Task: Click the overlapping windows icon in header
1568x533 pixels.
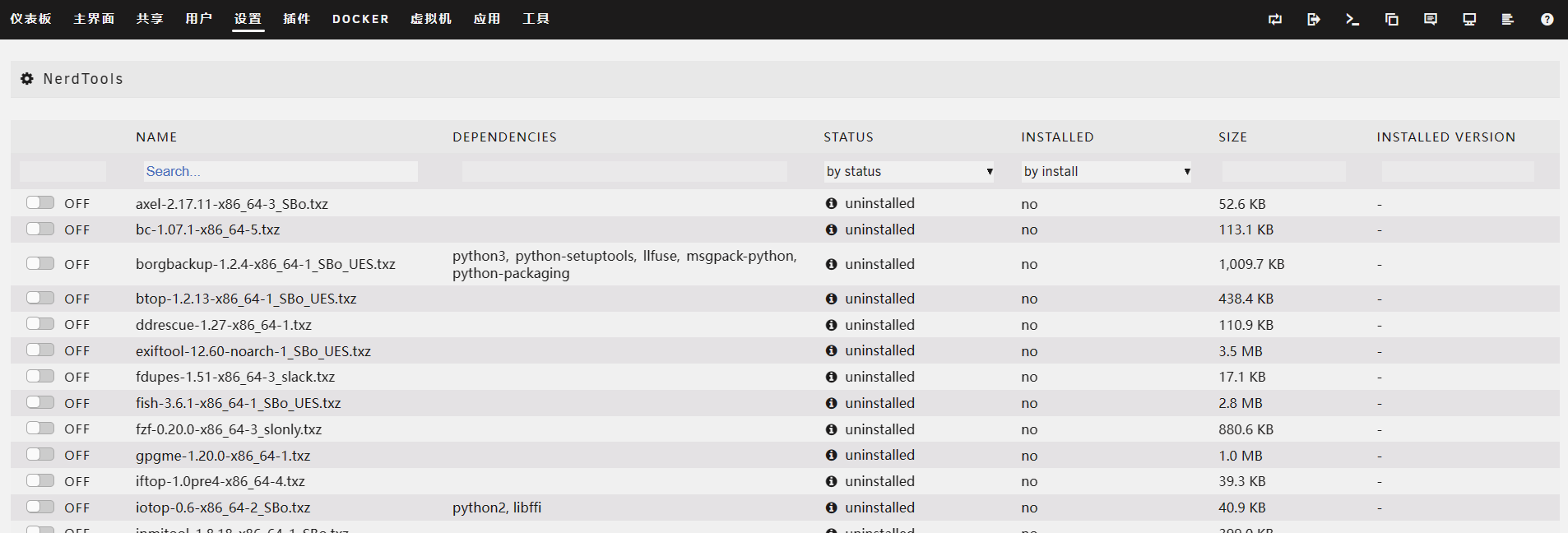Action: (1391, 19)
